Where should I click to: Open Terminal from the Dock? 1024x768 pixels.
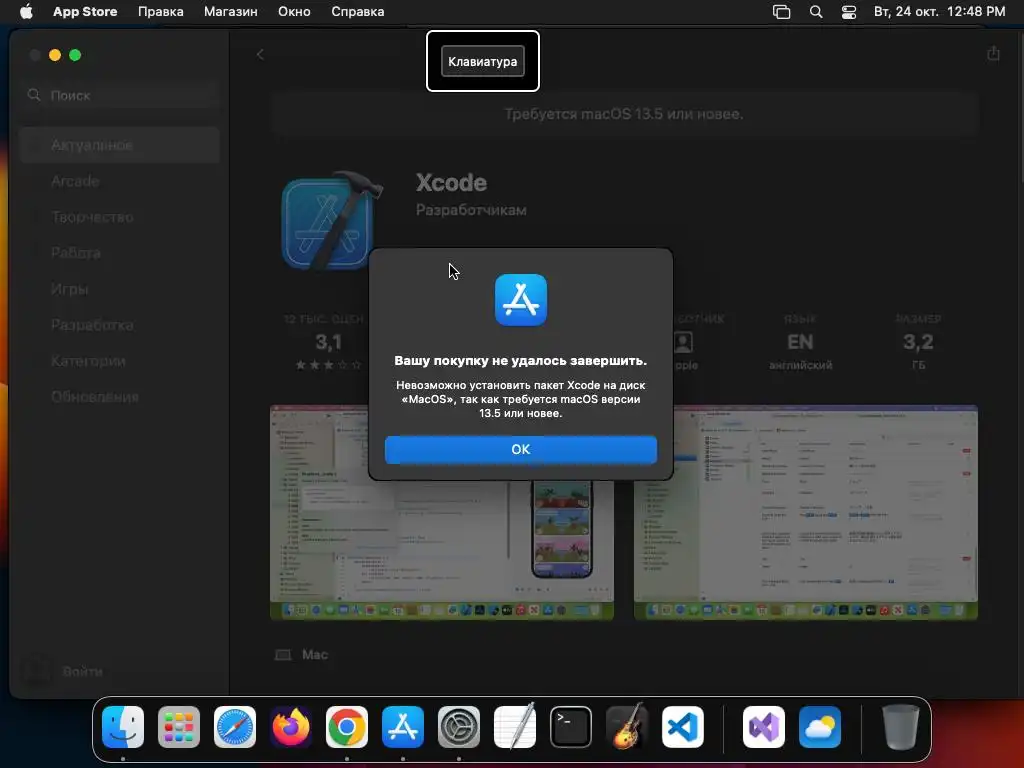pyautogui.click(x=571, y=727)
